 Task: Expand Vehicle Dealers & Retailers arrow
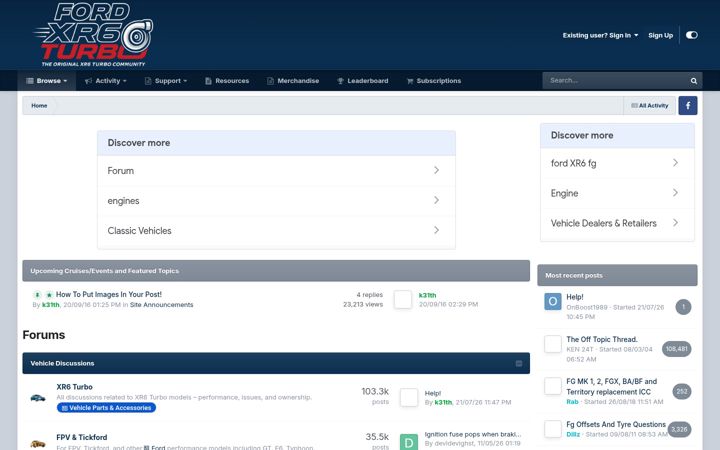675,223
